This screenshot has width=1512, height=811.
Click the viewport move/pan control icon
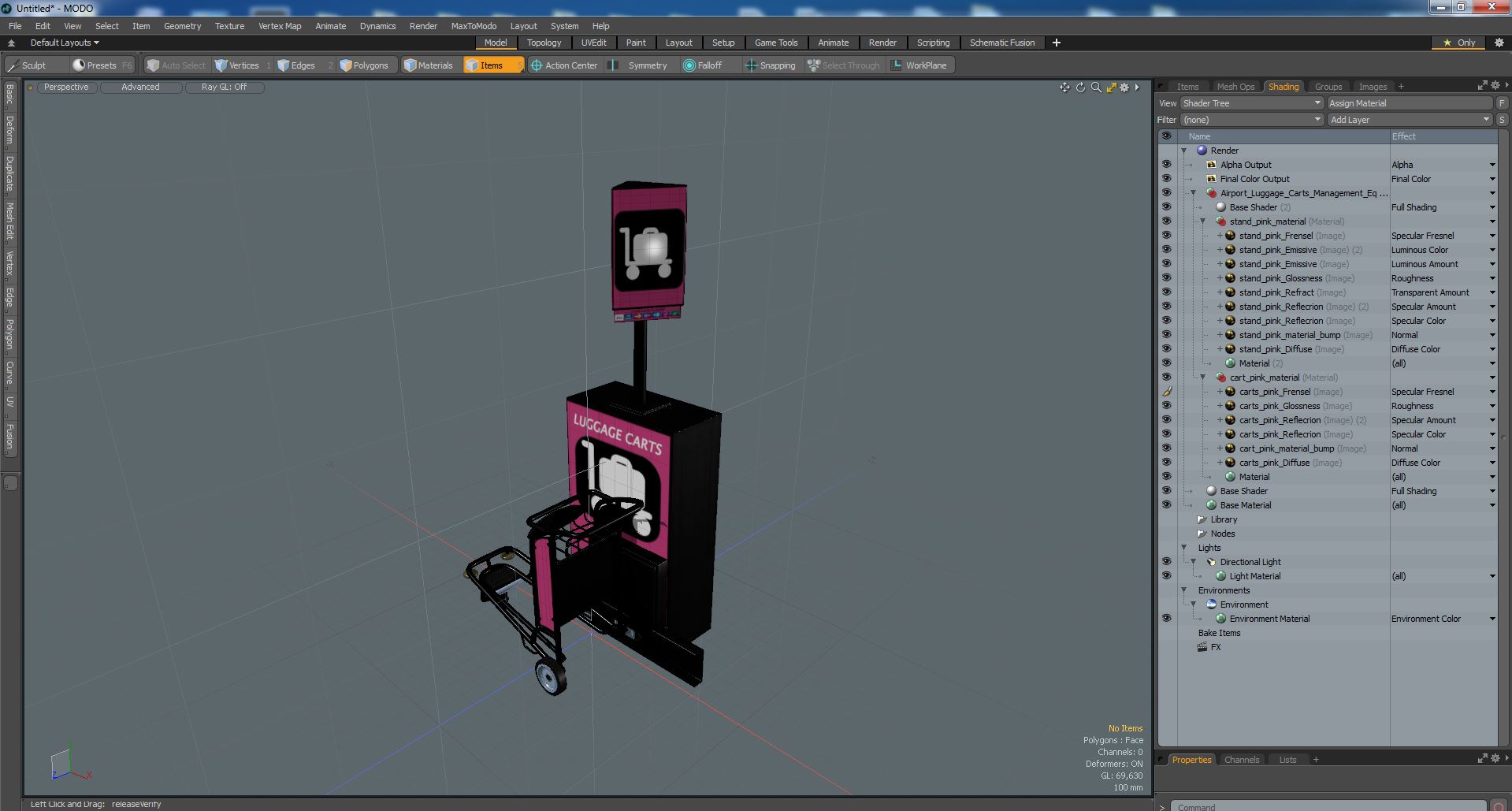1064,87
